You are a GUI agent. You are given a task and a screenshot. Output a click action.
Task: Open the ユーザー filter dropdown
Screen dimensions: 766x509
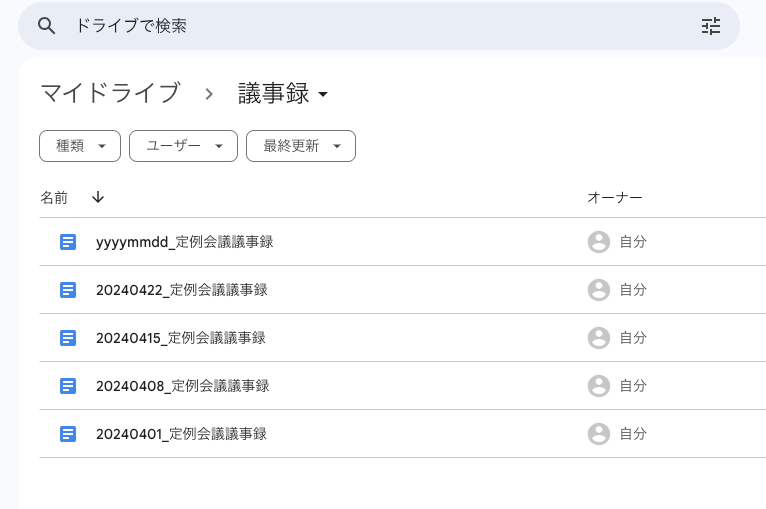183,146
